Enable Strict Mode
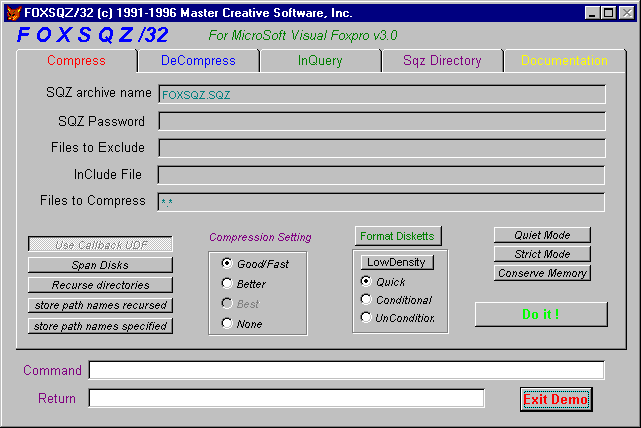This screenshot has width=641, height=428. [542, 254]
